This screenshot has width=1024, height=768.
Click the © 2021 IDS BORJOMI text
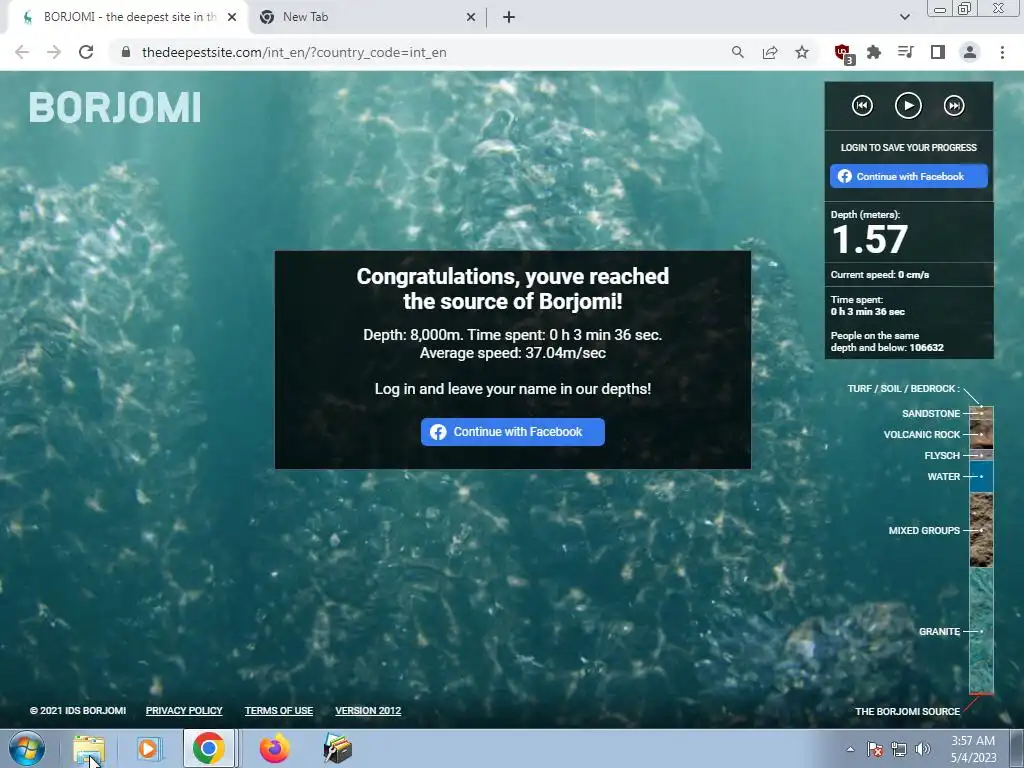point(78,711)
